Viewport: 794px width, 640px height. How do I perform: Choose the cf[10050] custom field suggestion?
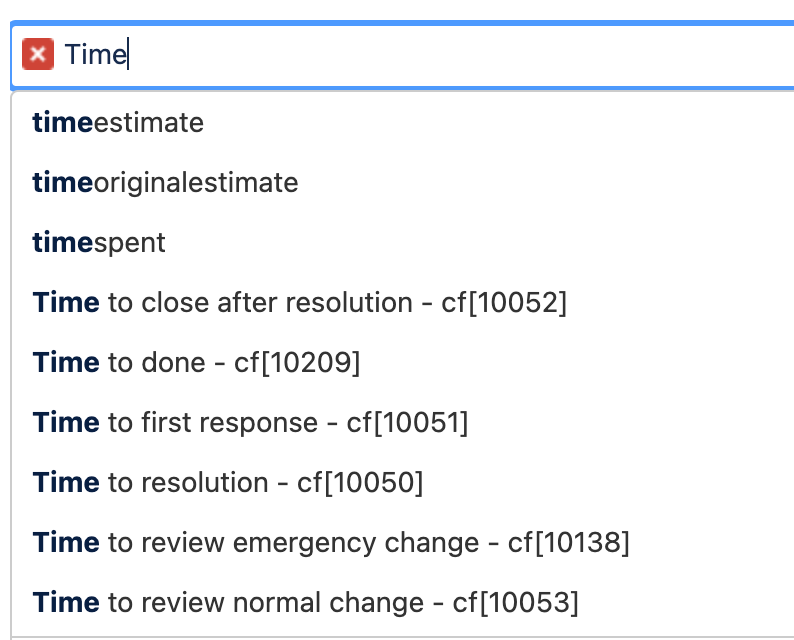pos(360,483)
